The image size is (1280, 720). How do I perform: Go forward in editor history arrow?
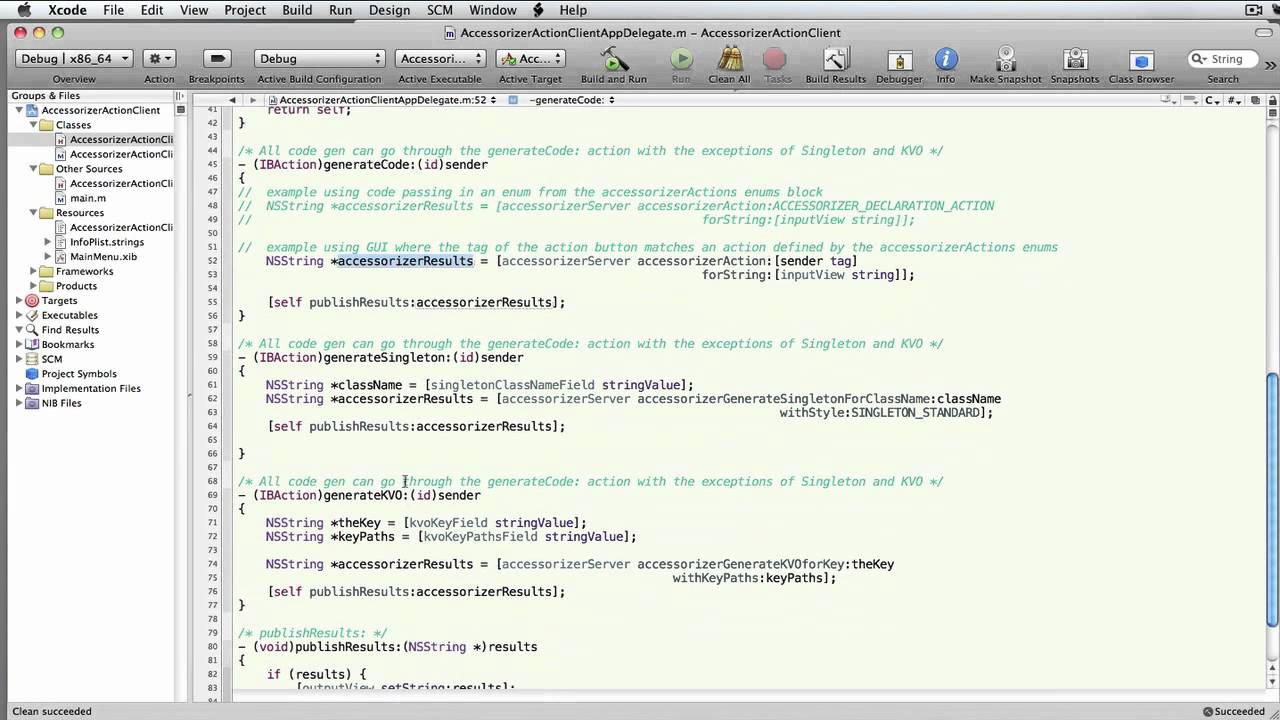click(253, 100)
